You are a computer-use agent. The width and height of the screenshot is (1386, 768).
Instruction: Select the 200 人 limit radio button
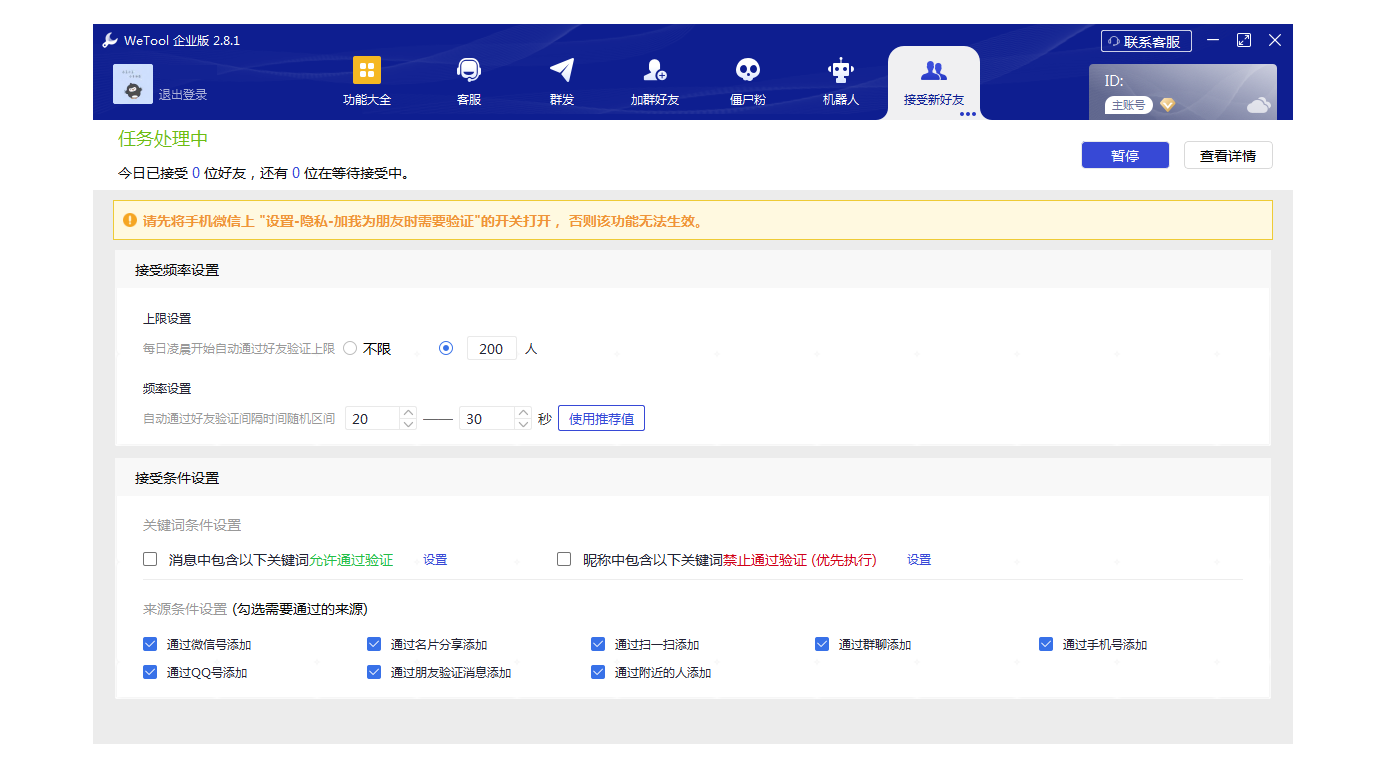446,348
